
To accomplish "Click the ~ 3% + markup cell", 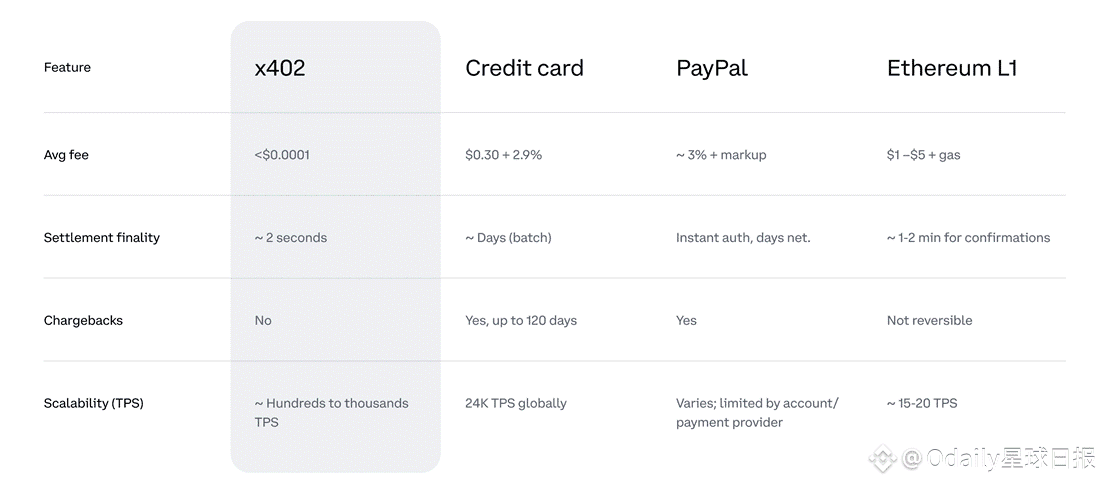I will click(x=721, y=155).
